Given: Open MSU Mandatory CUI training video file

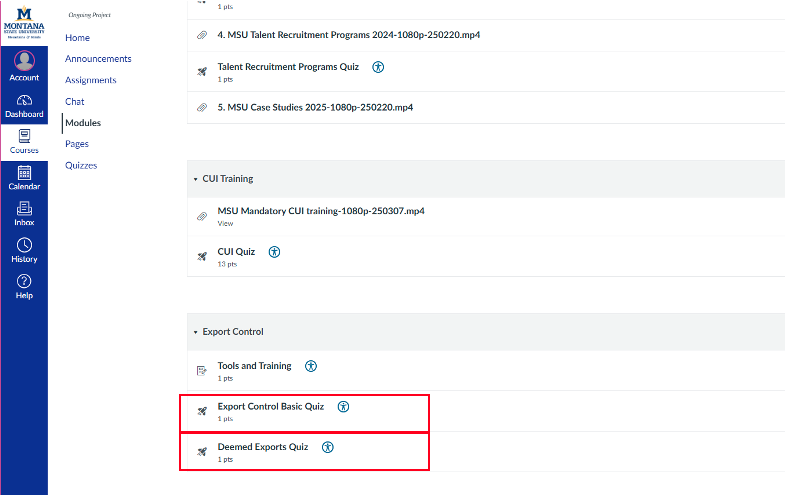Looking at the screenshot, I should 320,211.
